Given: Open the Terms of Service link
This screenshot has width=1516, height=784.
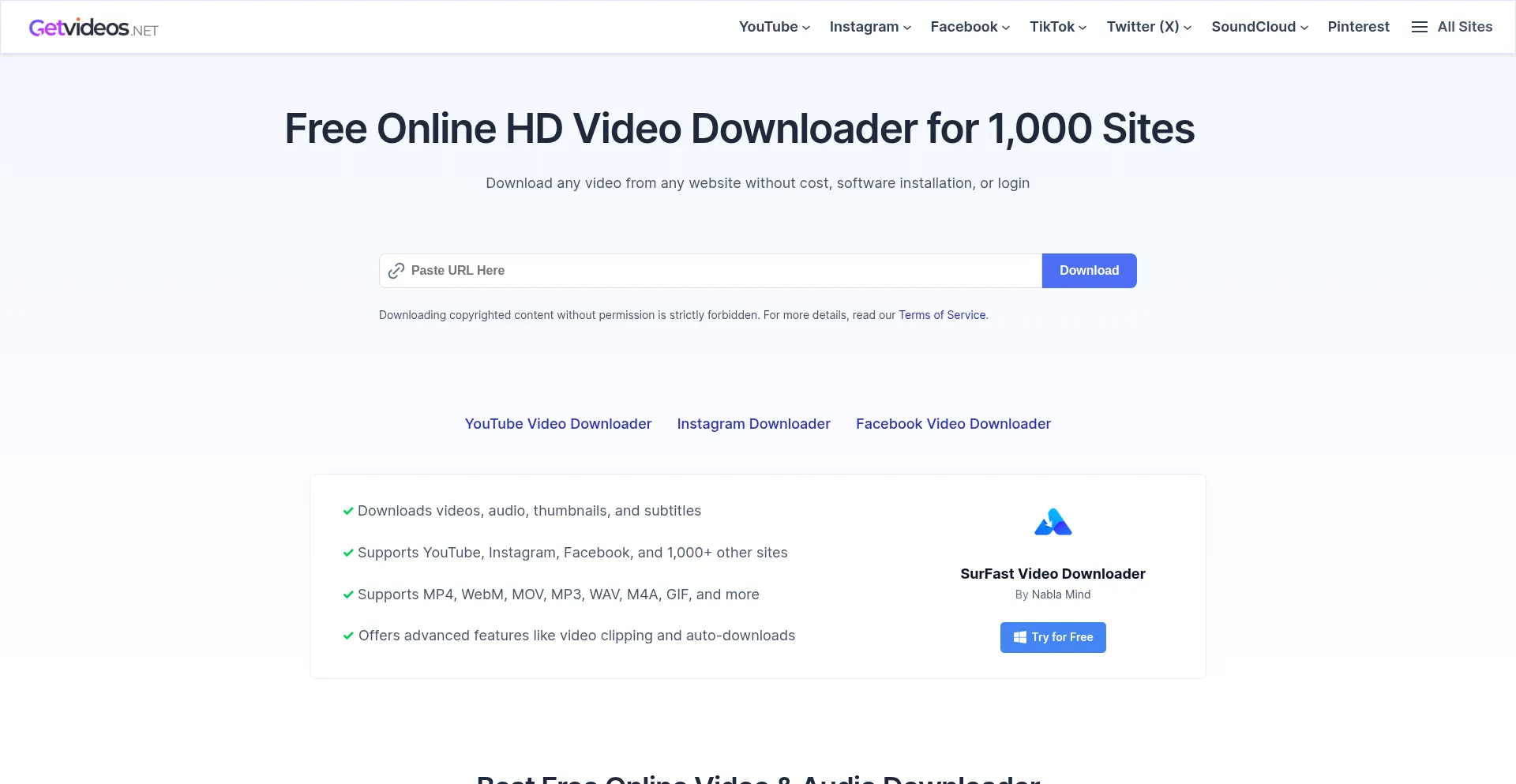Looking at the screenshot, I should click(x=942, y=315).
